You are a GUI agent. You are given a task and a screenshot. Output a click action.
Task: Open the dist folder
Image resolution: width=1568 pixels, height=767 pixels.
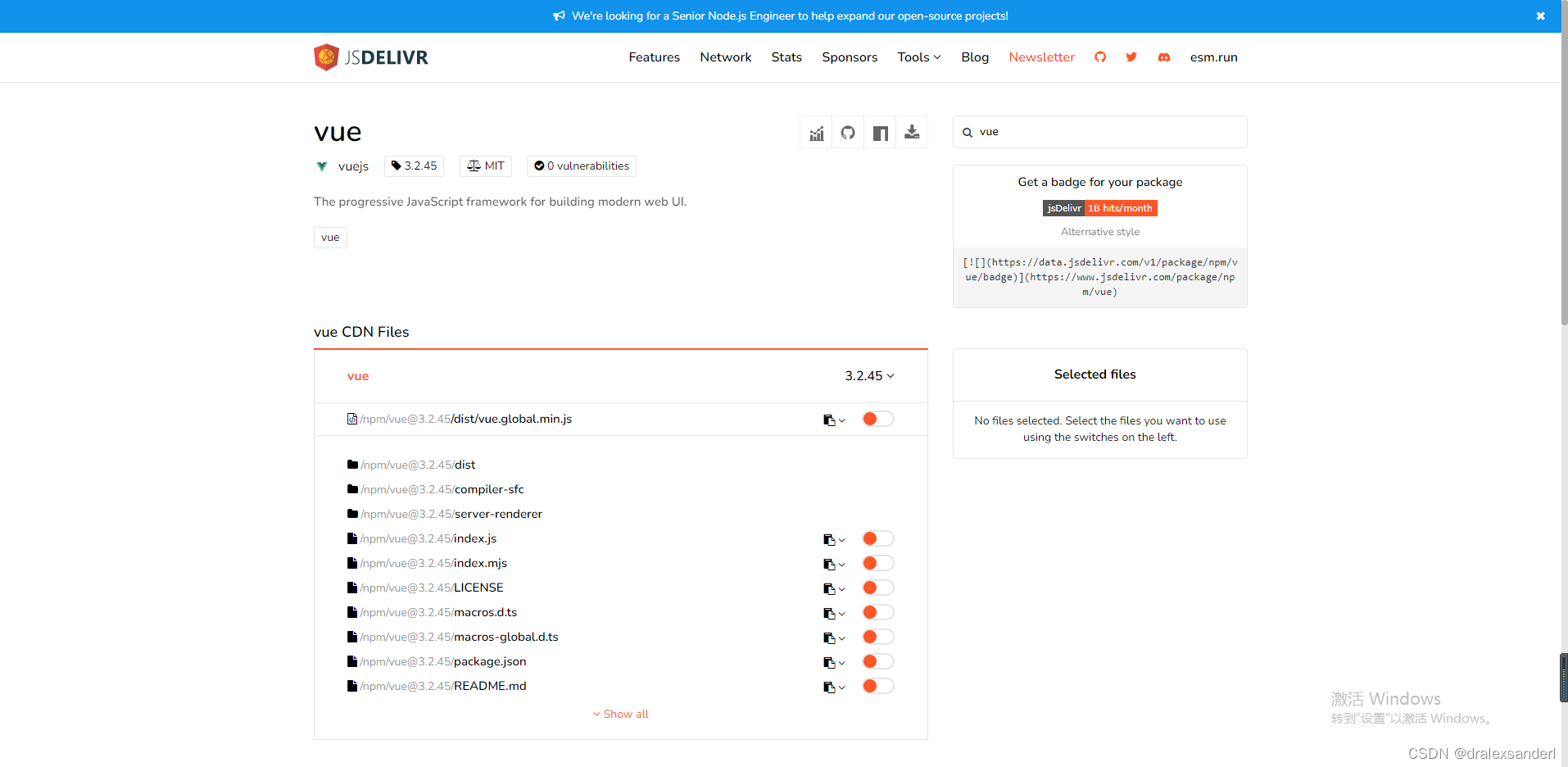click(411, 465)
